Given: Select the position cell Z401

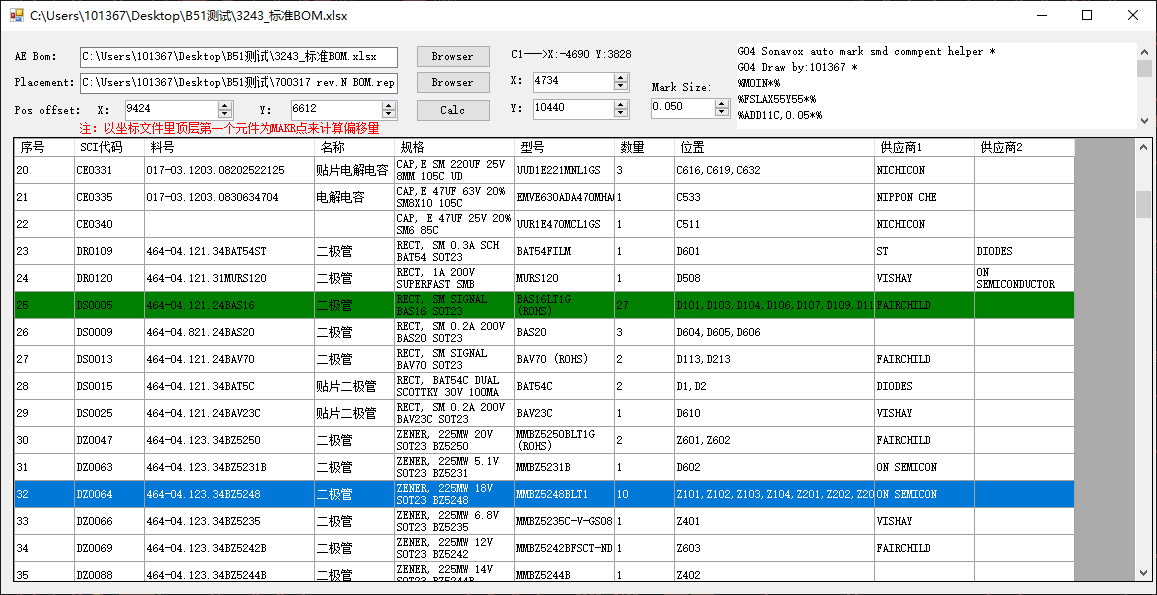Looking at the screenshot, I should pyautogui.click(x=774, y=521).
